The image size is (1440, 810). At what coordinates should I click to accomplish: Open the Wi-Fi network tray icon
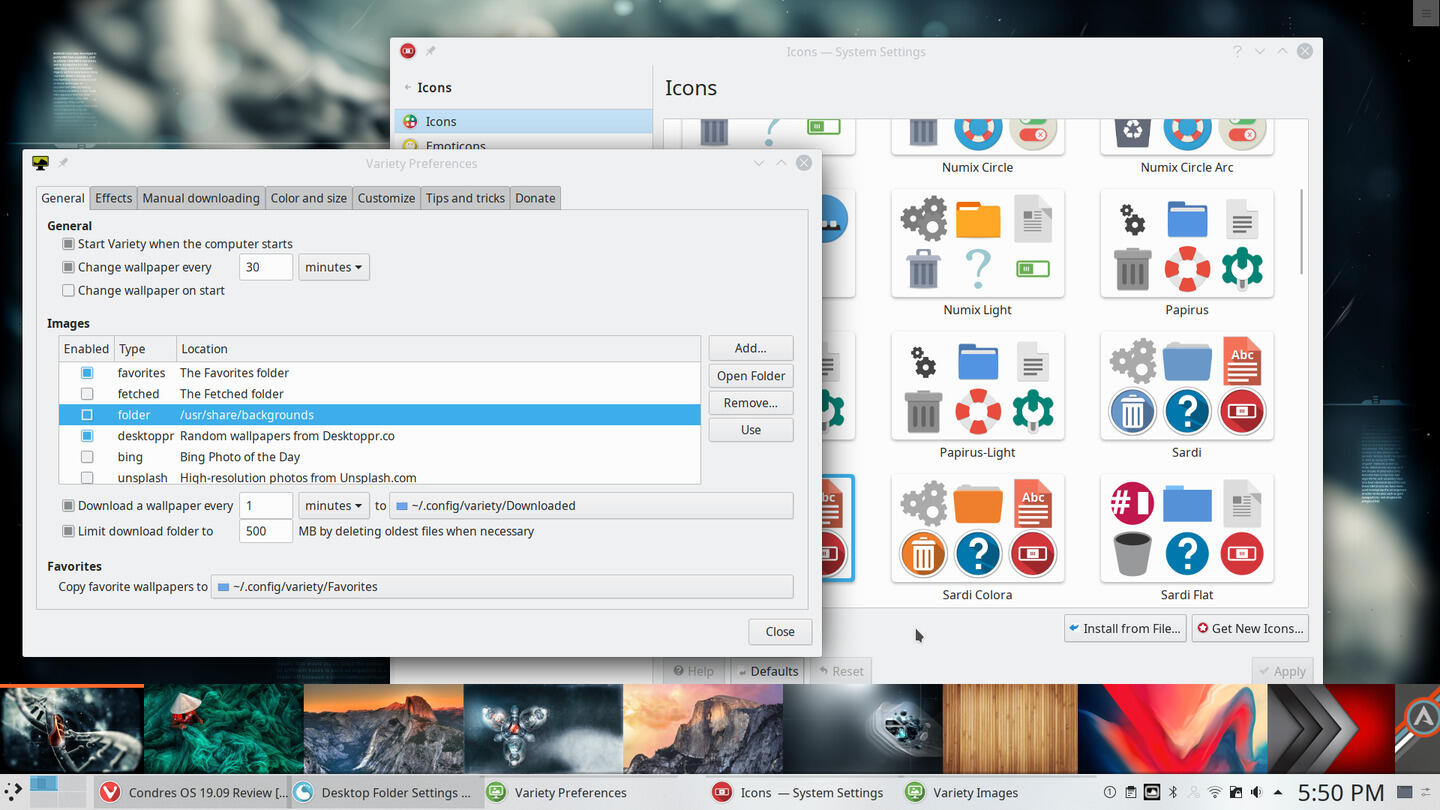1214,793
